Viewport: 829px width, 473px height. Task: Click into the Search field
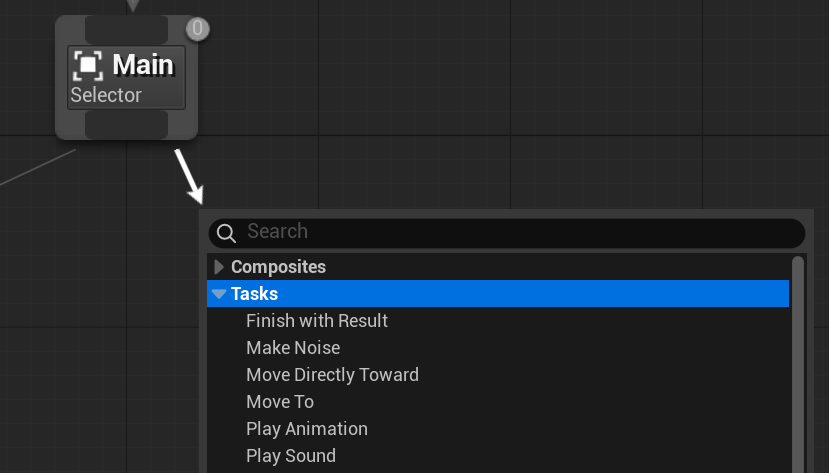point(507,233)
